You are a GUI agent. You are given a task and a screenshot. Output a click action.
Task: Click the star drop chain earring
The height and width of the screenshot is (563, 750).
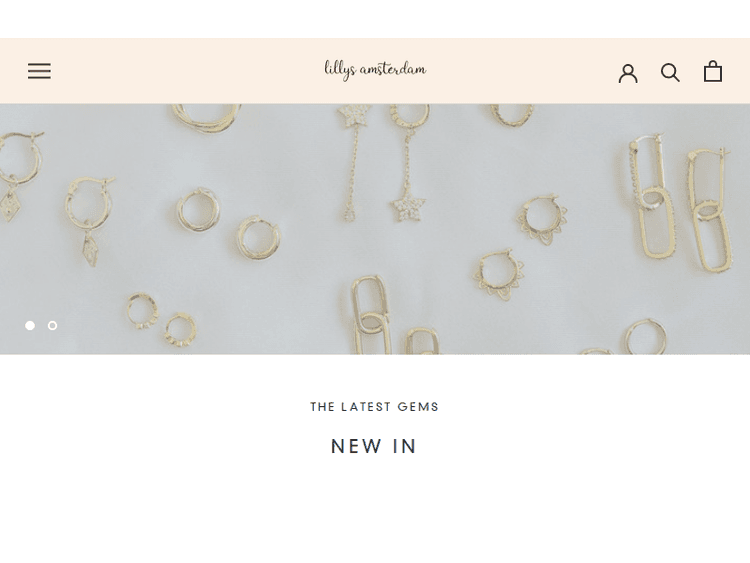[x=408, y=163]
